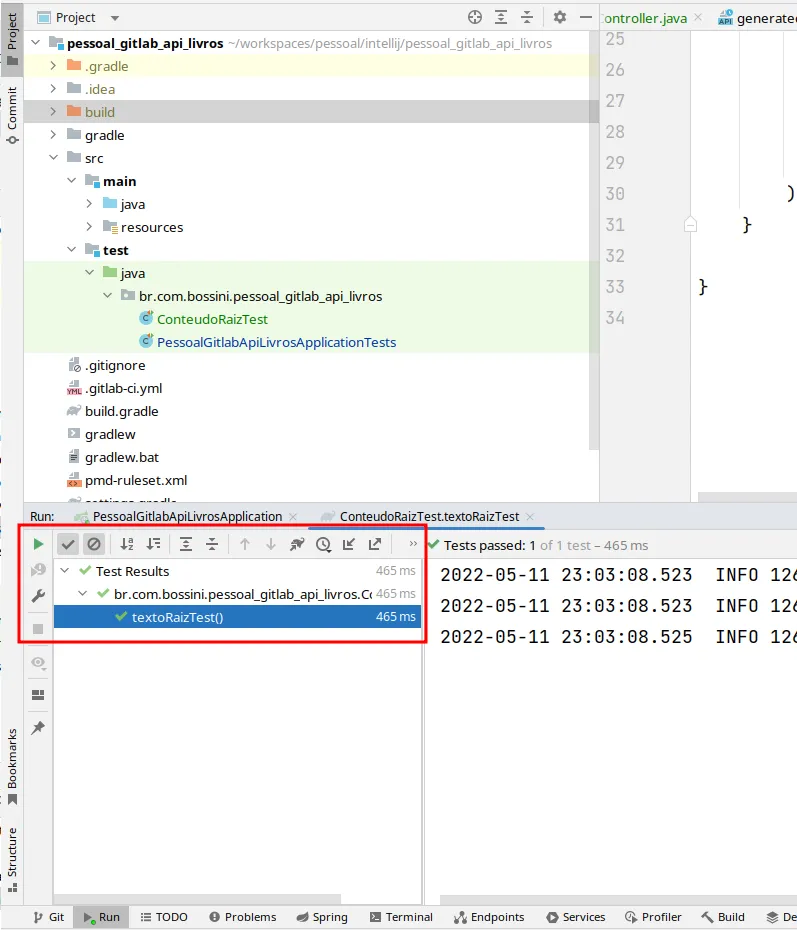
Task: Collapse all test results
Action: 212,544
